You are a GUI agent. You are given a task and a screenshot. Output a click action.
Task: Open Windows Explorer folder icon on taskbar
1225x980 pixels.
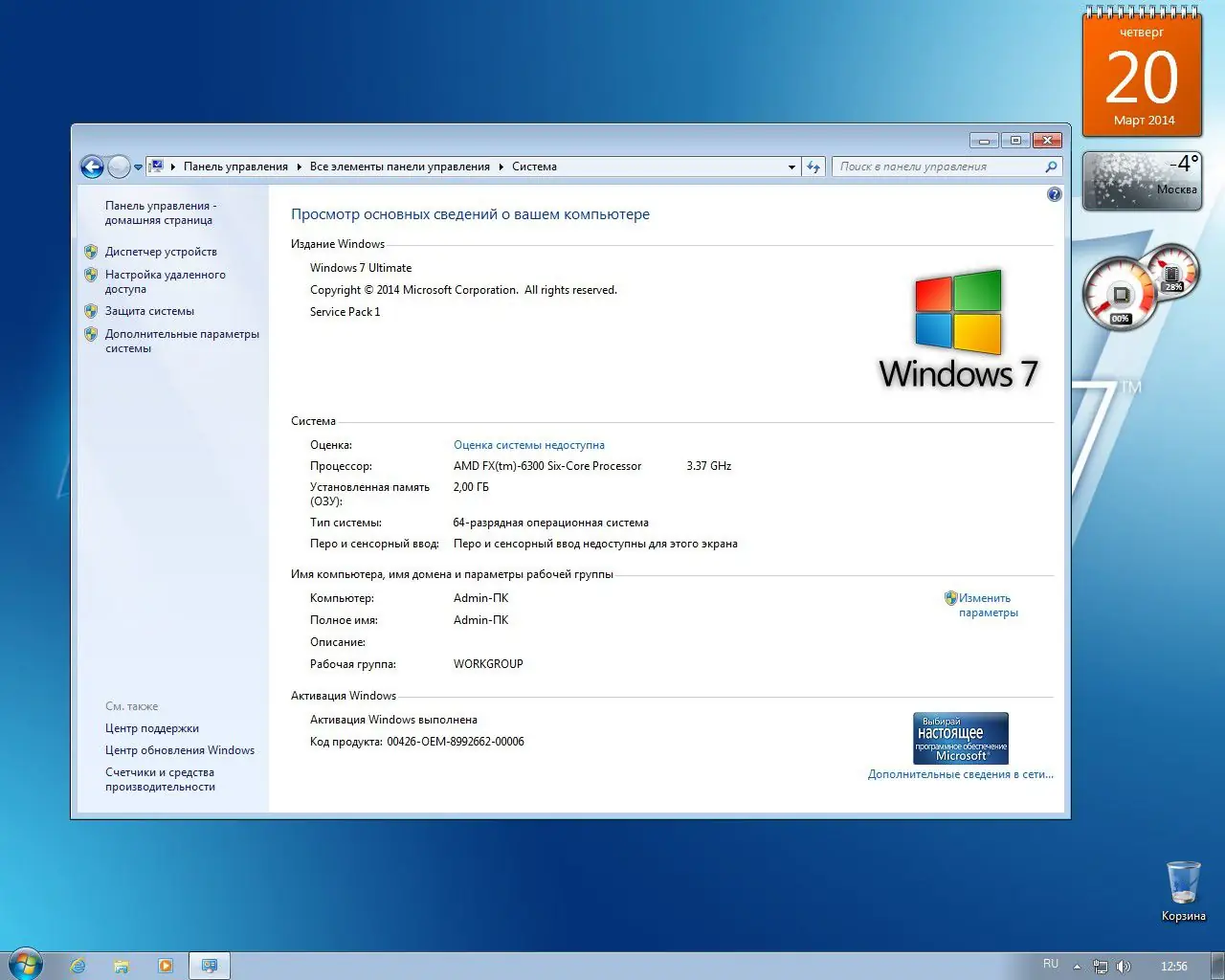[122, 966]
